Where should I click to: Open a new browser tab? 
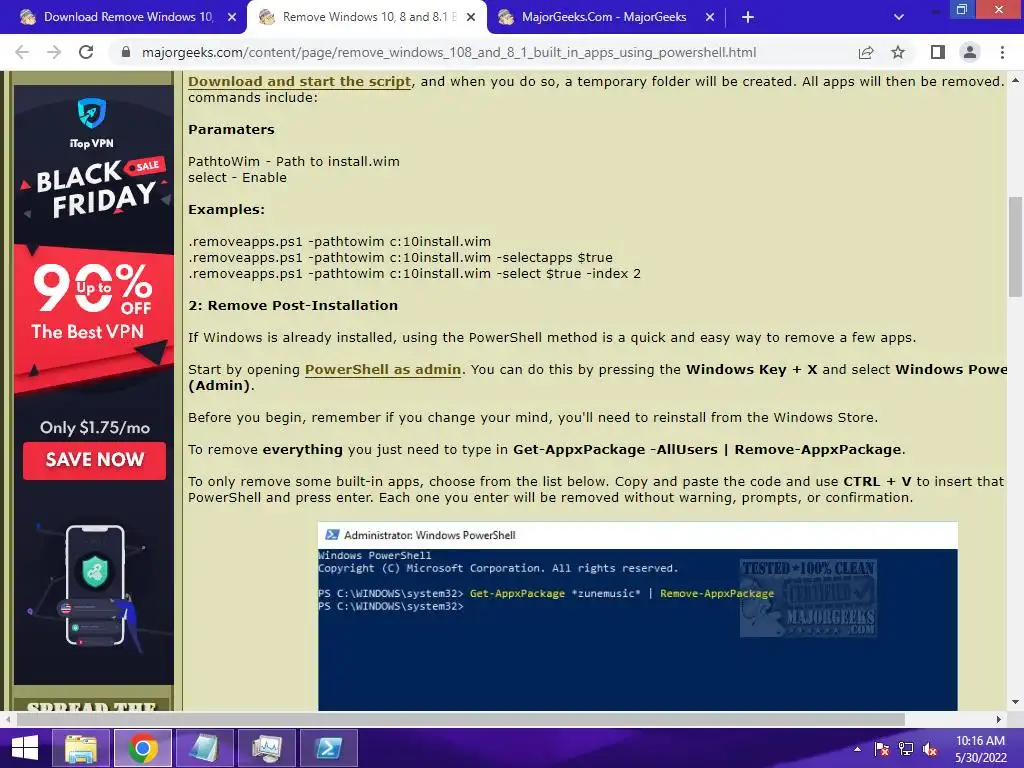(748, 17)
